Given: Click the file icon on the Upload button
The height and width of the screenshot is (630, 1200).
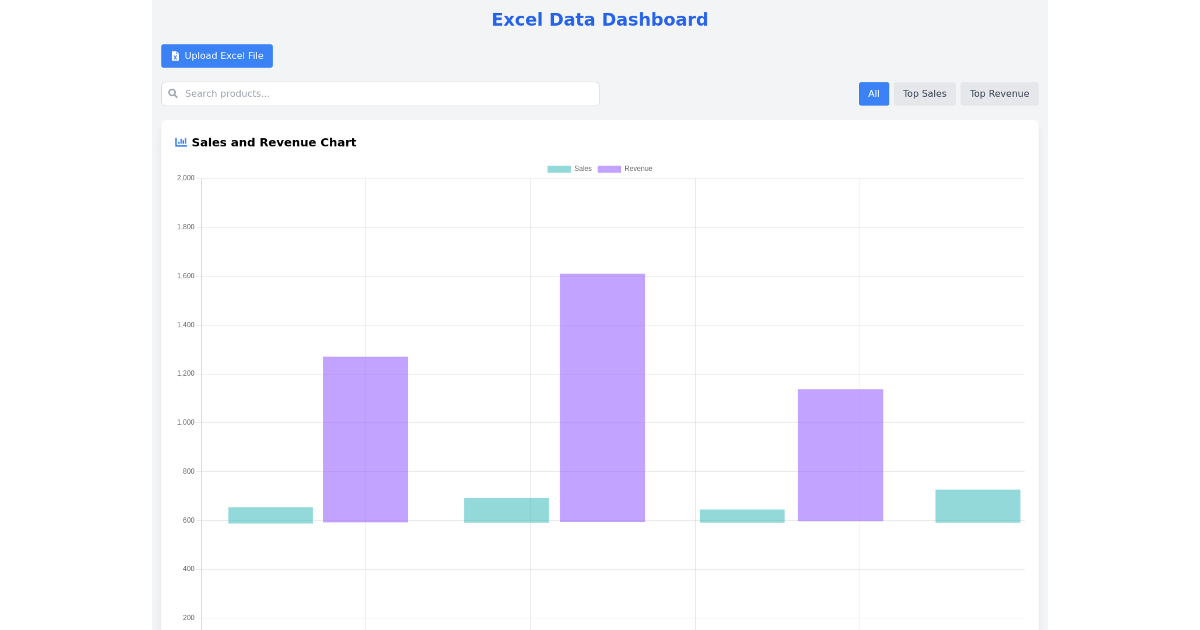Looking at the screenshot, I should (x=175, y=55).
